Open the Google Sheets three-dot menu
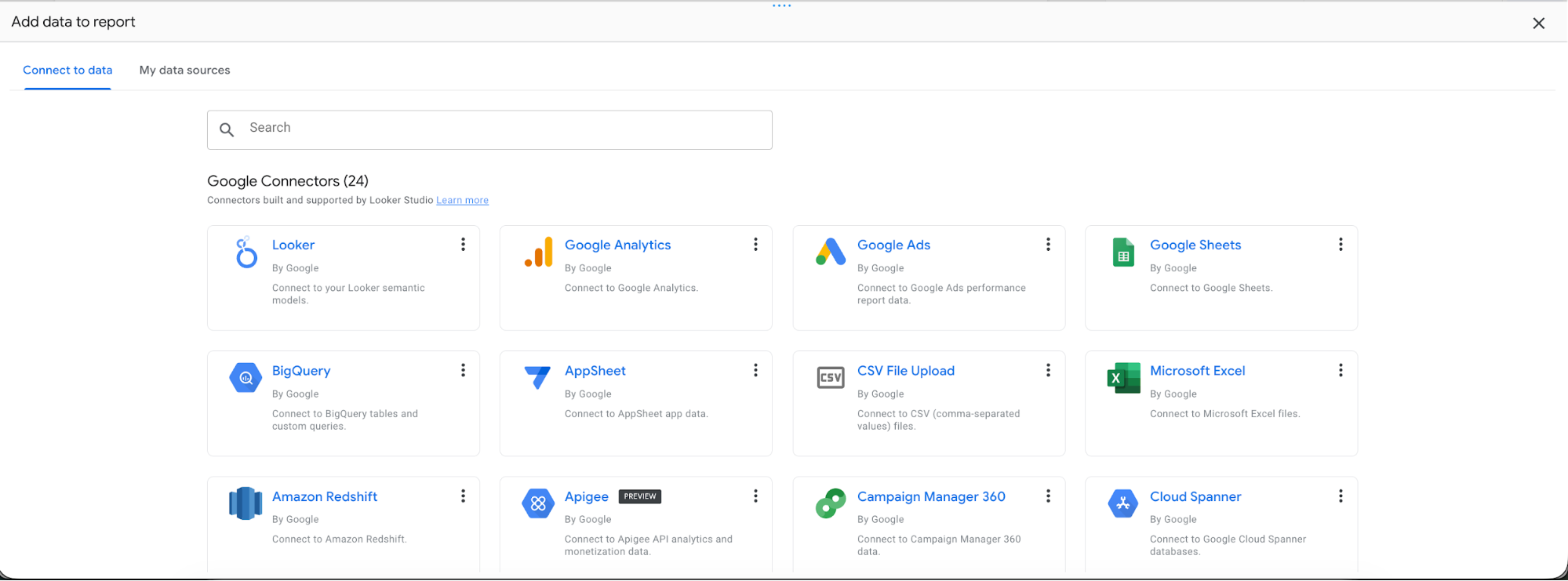1568x581 pixels. tap(1341, 245)
